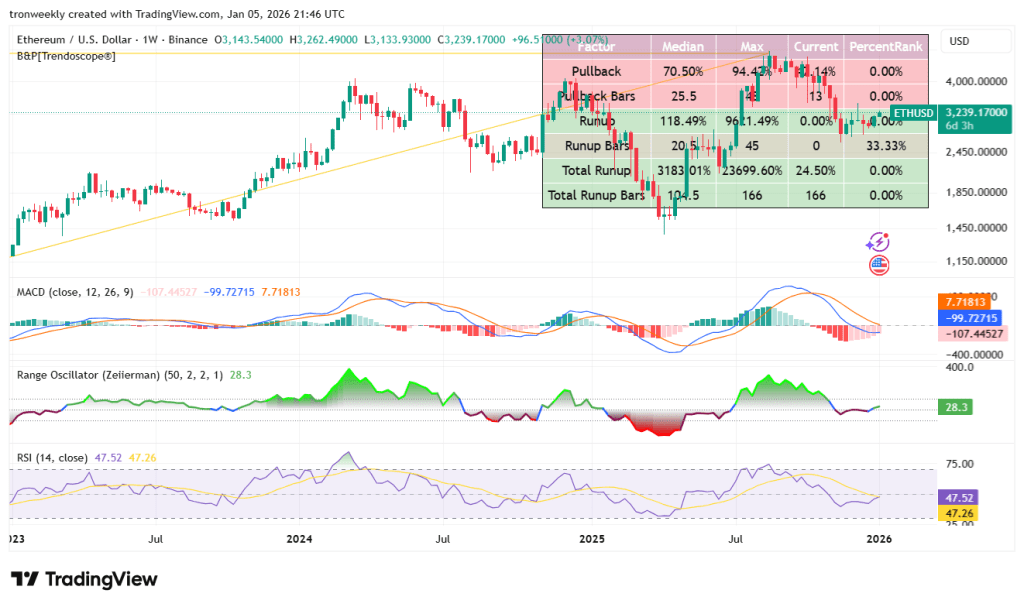This screenshot has height=607, width=1024.
Task: Click the MACD legend value 7.71813
Action: 281,292
